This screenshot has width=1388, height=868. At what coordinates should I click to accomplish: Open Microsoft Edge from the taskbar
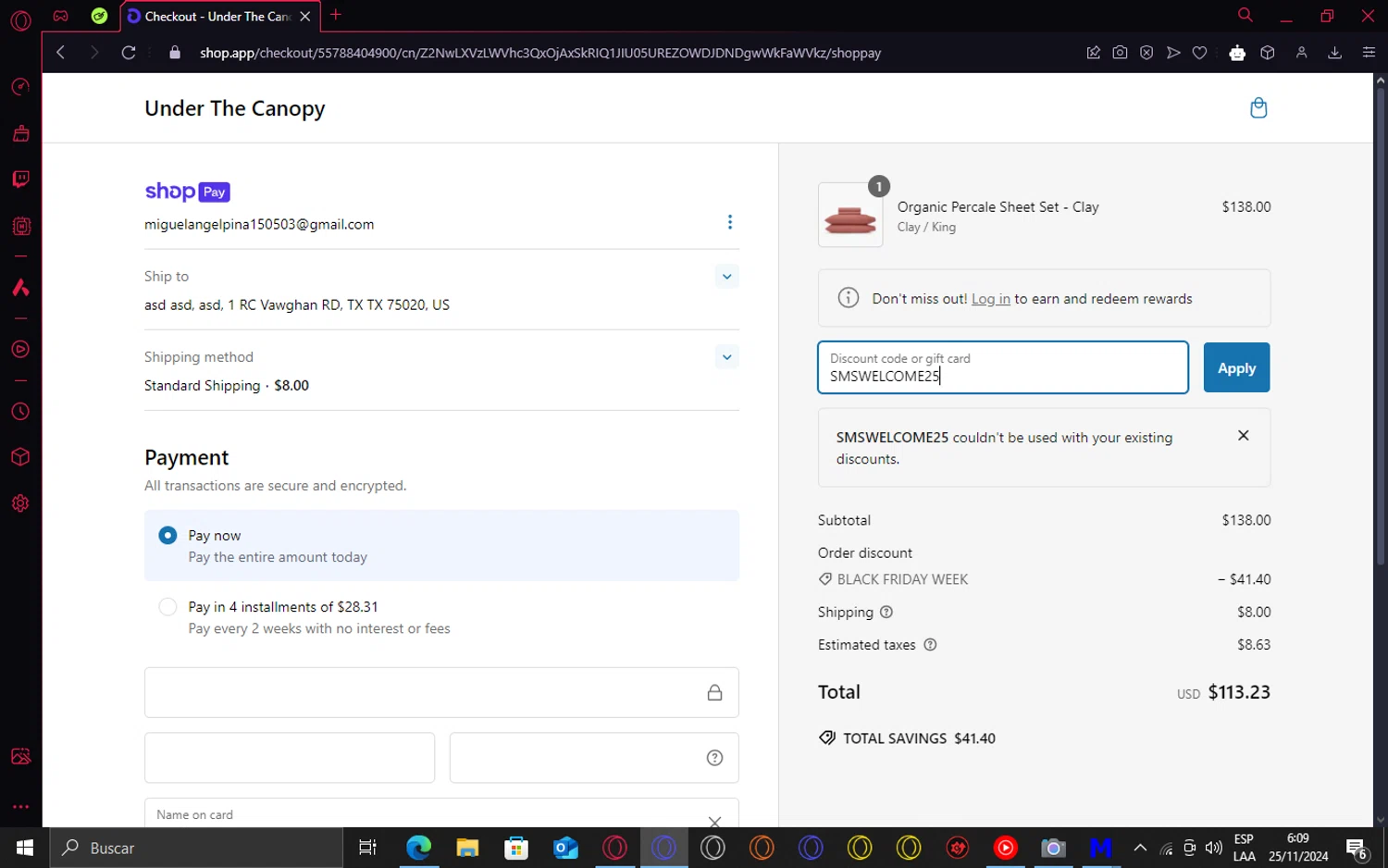point(418,848)
